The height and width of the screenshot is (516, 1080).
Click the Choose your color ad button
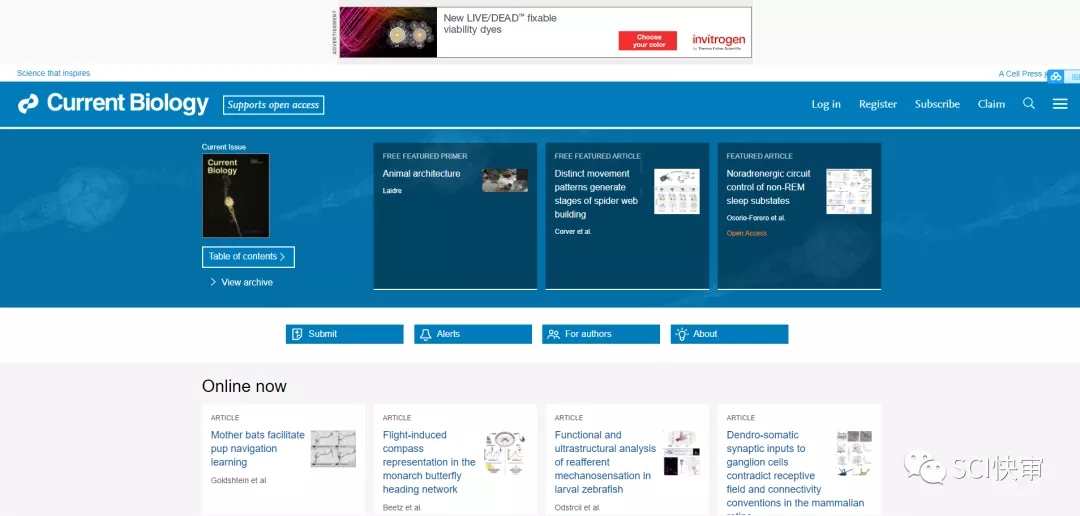tap(649, 41)
